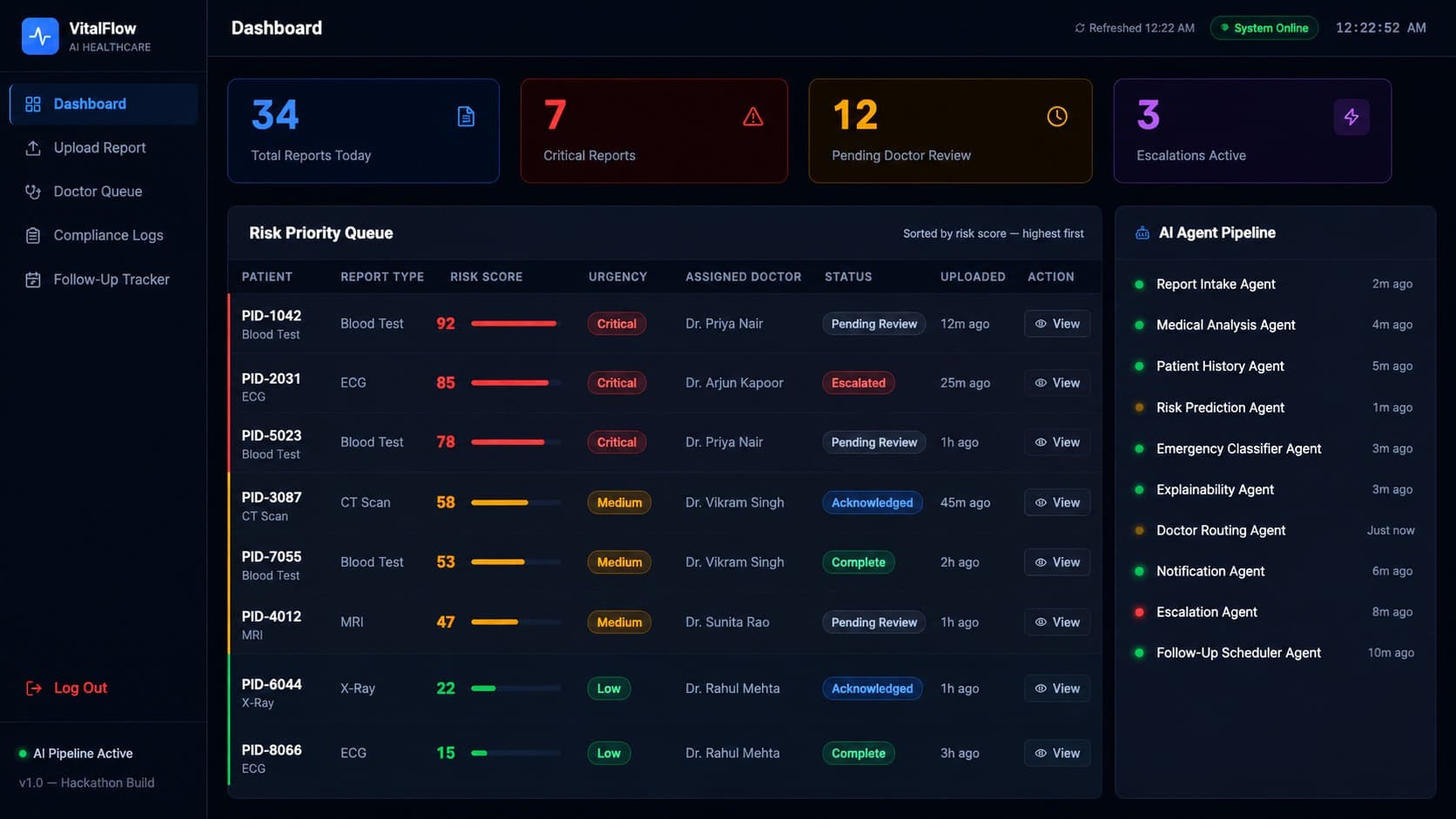
Task: Click the risk score bar for PID-1042
Action: pyautogui.click(x=516, y=324)
